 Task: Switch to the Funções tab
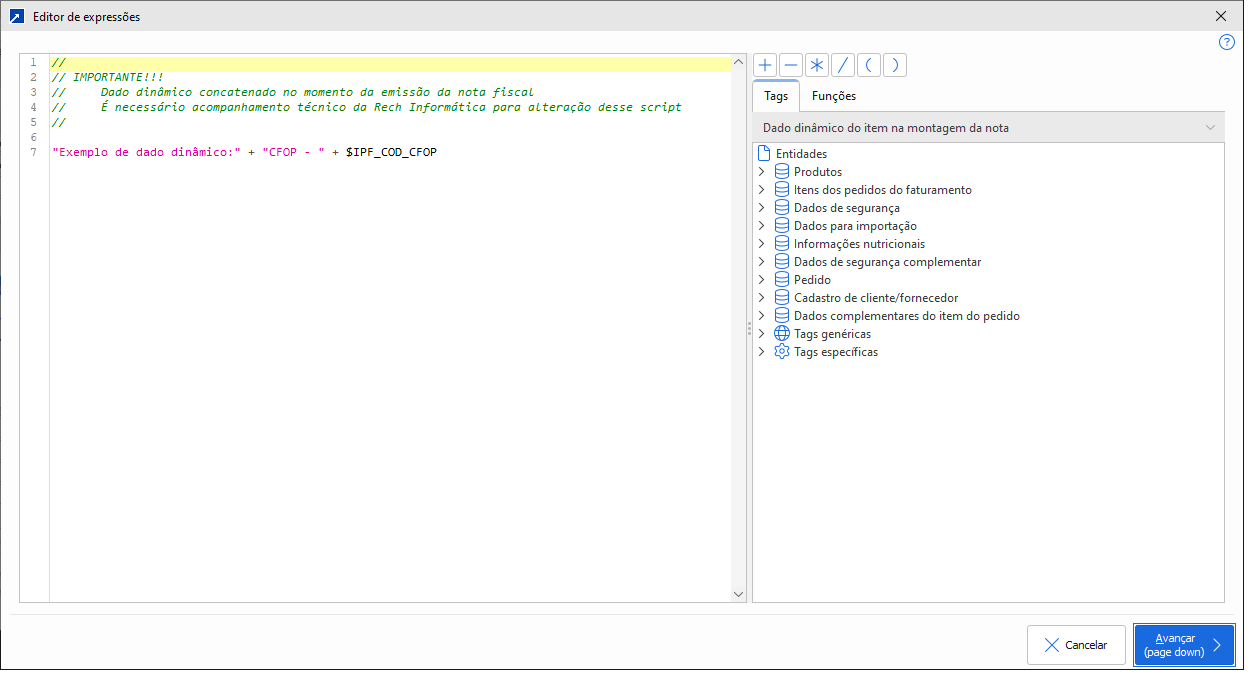click(x=833, y=96)
